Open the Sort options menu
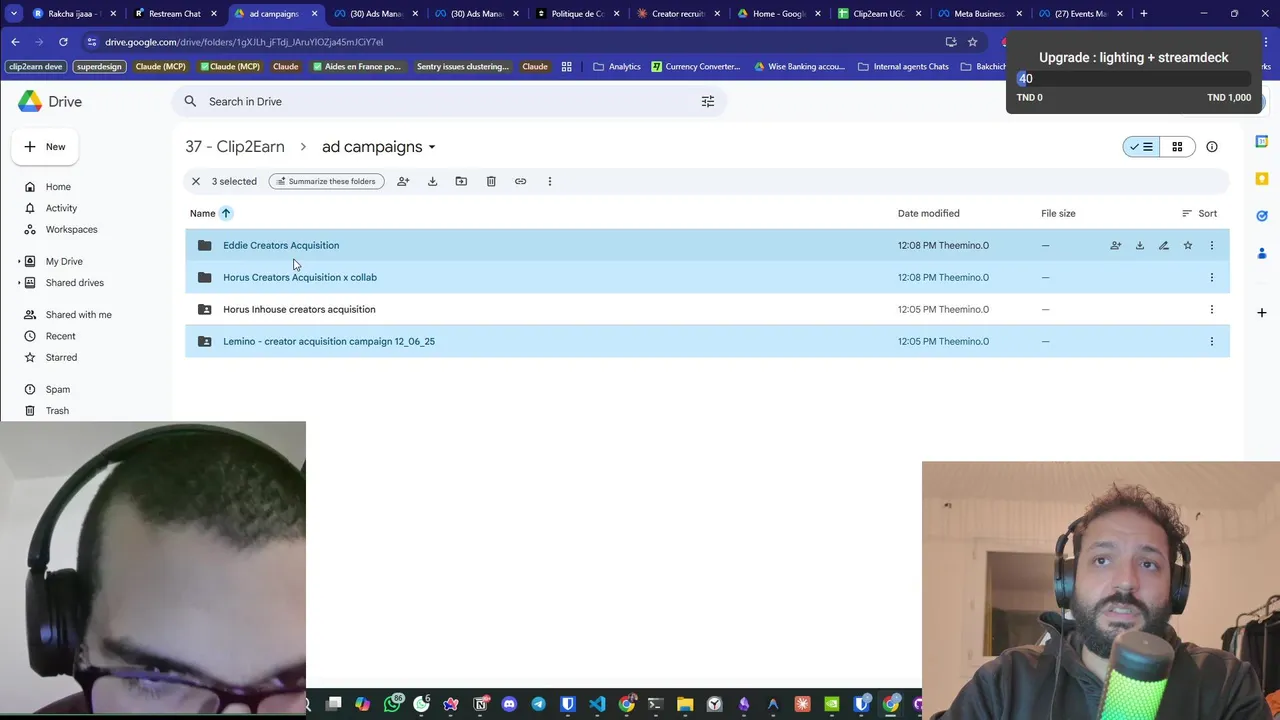 [1199, 213]
